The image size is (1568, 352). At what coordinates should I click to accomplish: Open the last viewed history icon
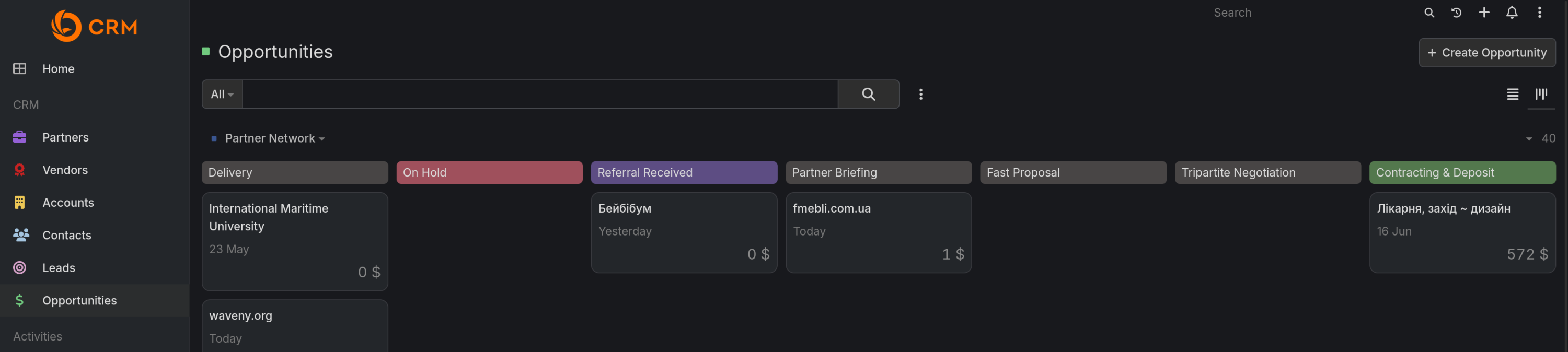pyautogui.click(x=1456, y=13)
